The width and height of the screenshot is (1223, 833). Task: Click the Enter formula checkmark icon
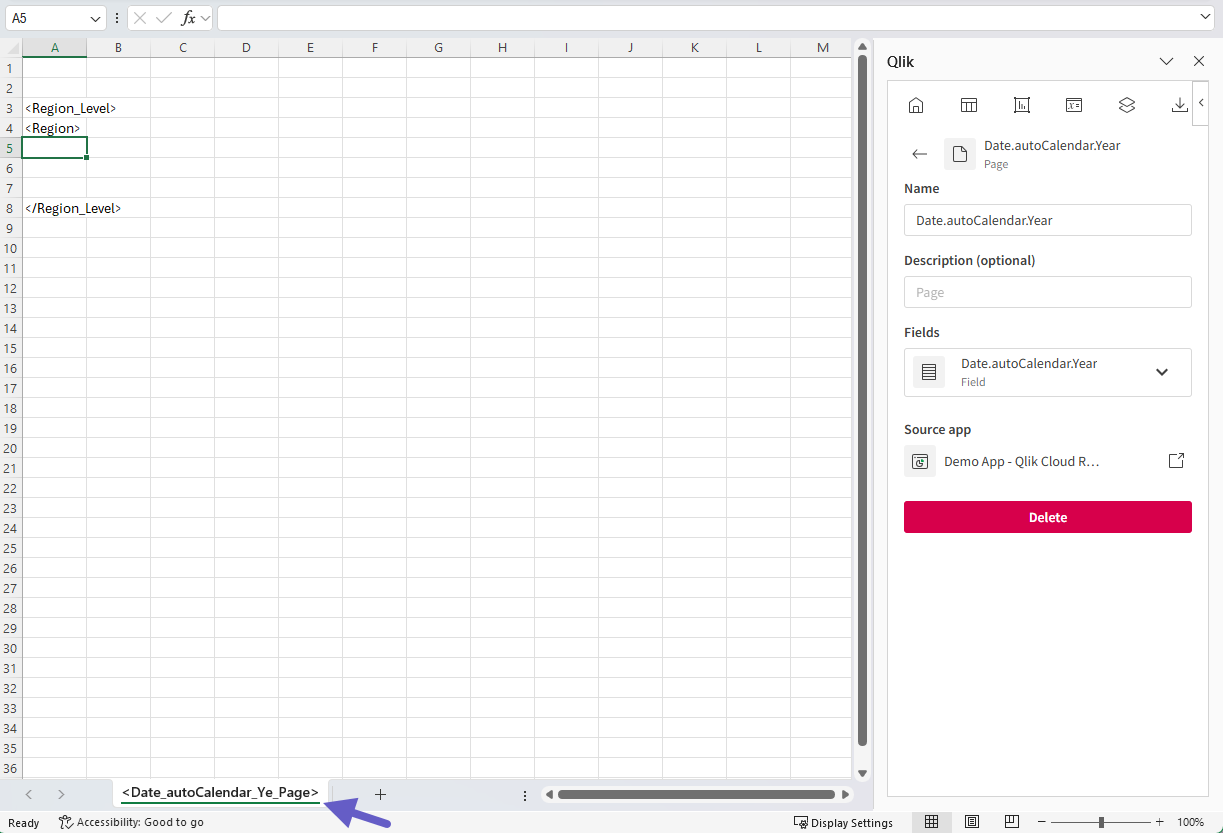[x=164, y=18]
